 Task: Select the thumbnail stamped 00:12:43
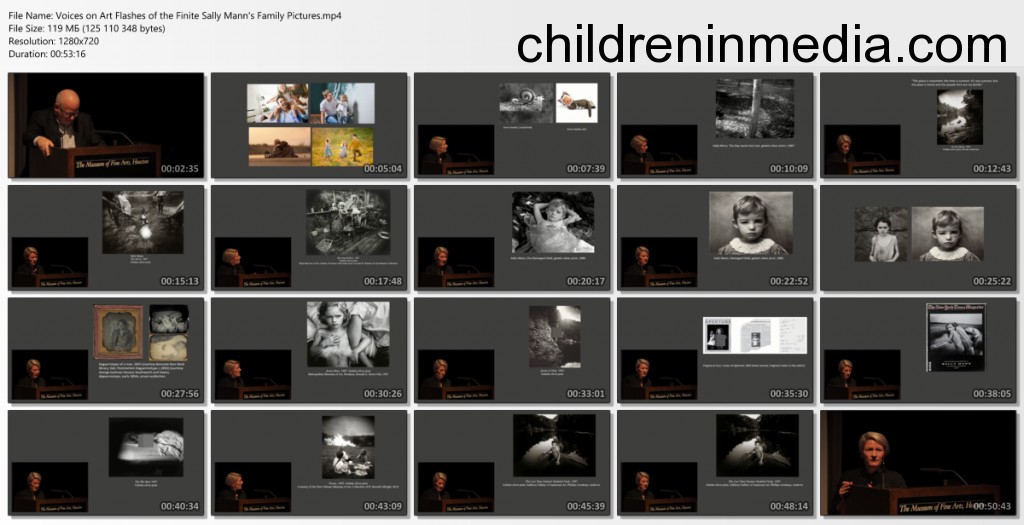(918, 125)
